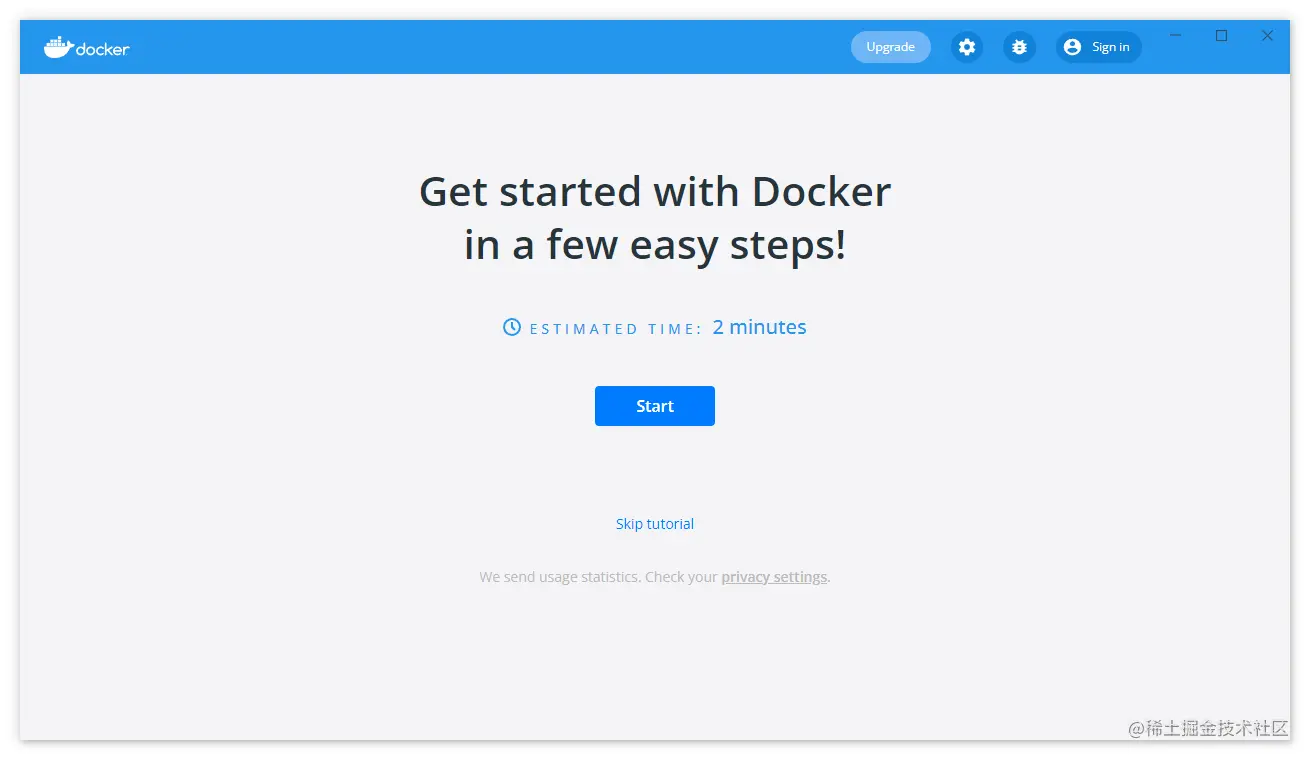The image size is (1310, 760).
Task: Close the Docker Desktop window
Action: [1267, 36]
